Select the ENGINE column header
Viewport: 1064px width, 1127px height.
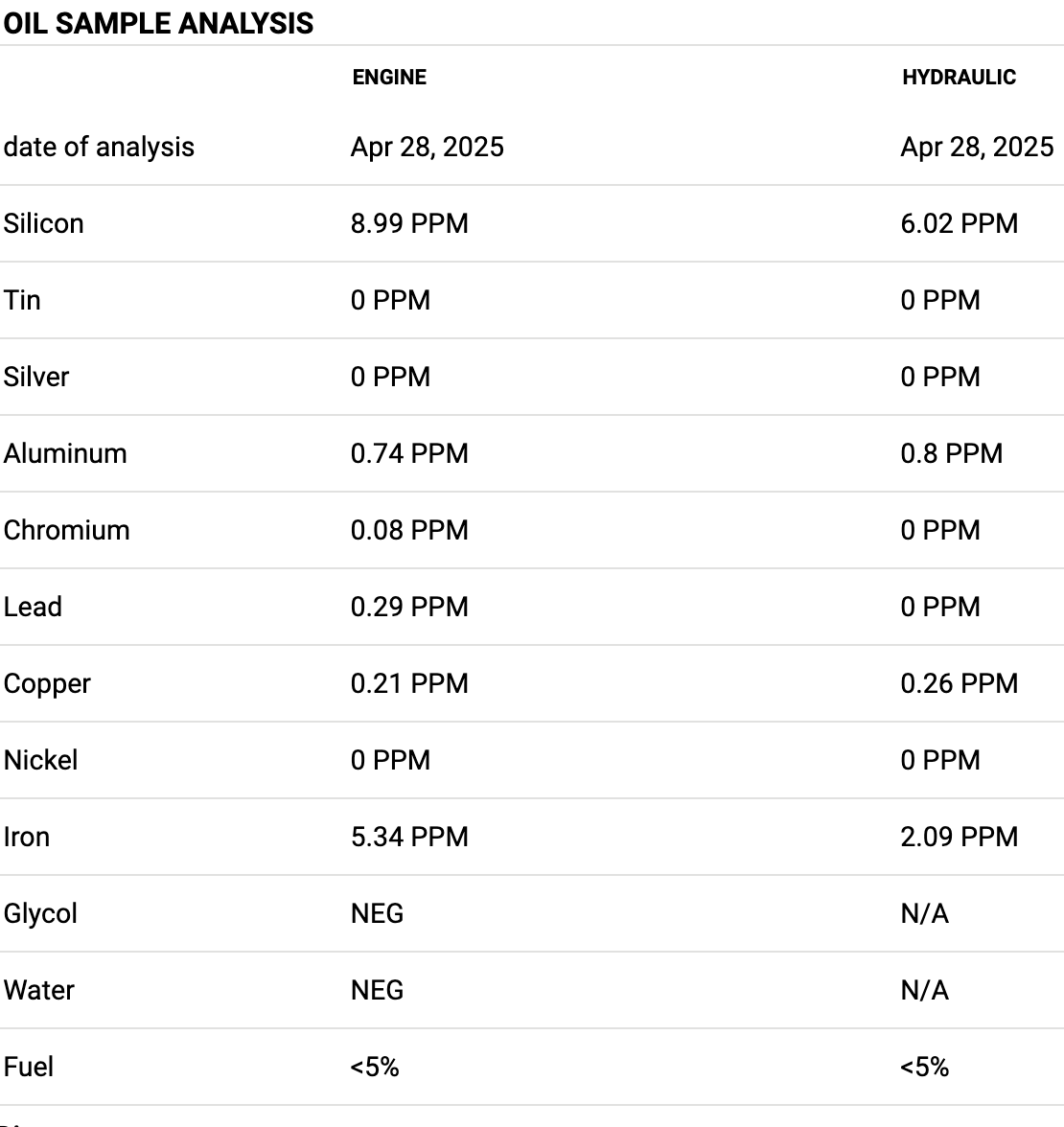(x=389, y=77)
